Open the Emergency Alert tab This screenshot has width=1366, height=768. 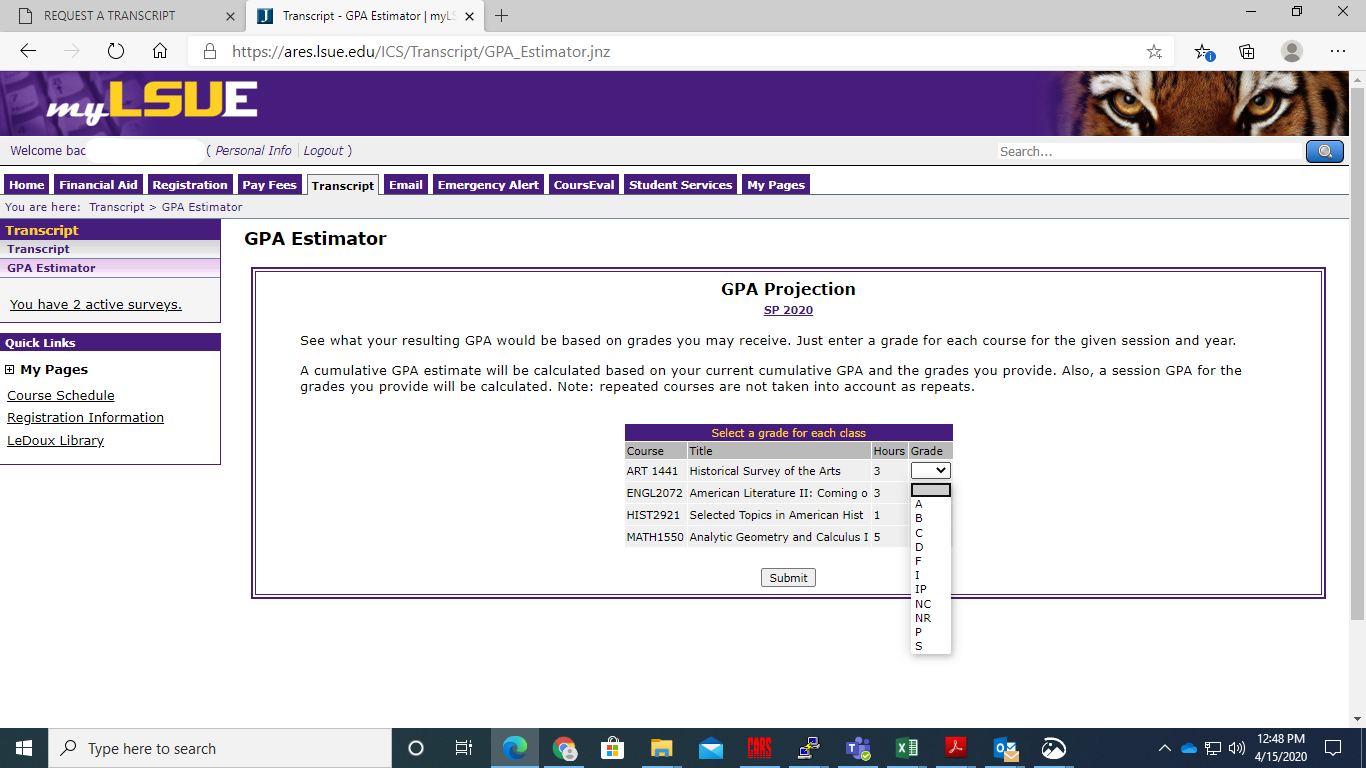click(488, 185)
